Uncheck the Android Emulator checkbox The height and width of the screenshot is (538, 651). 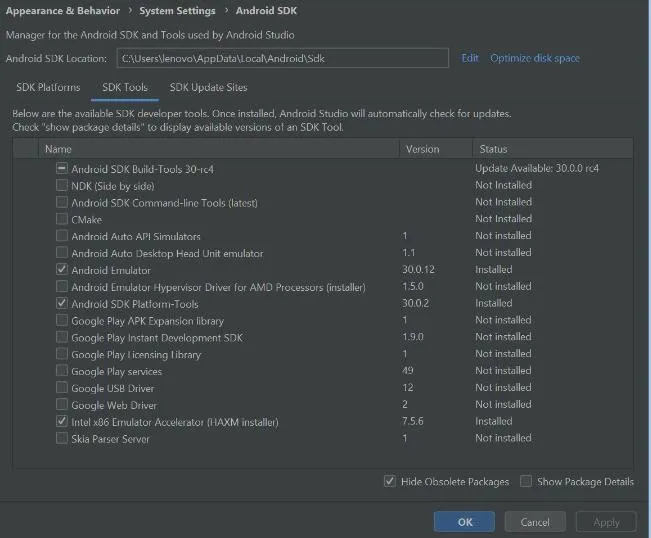pos(61,269)
